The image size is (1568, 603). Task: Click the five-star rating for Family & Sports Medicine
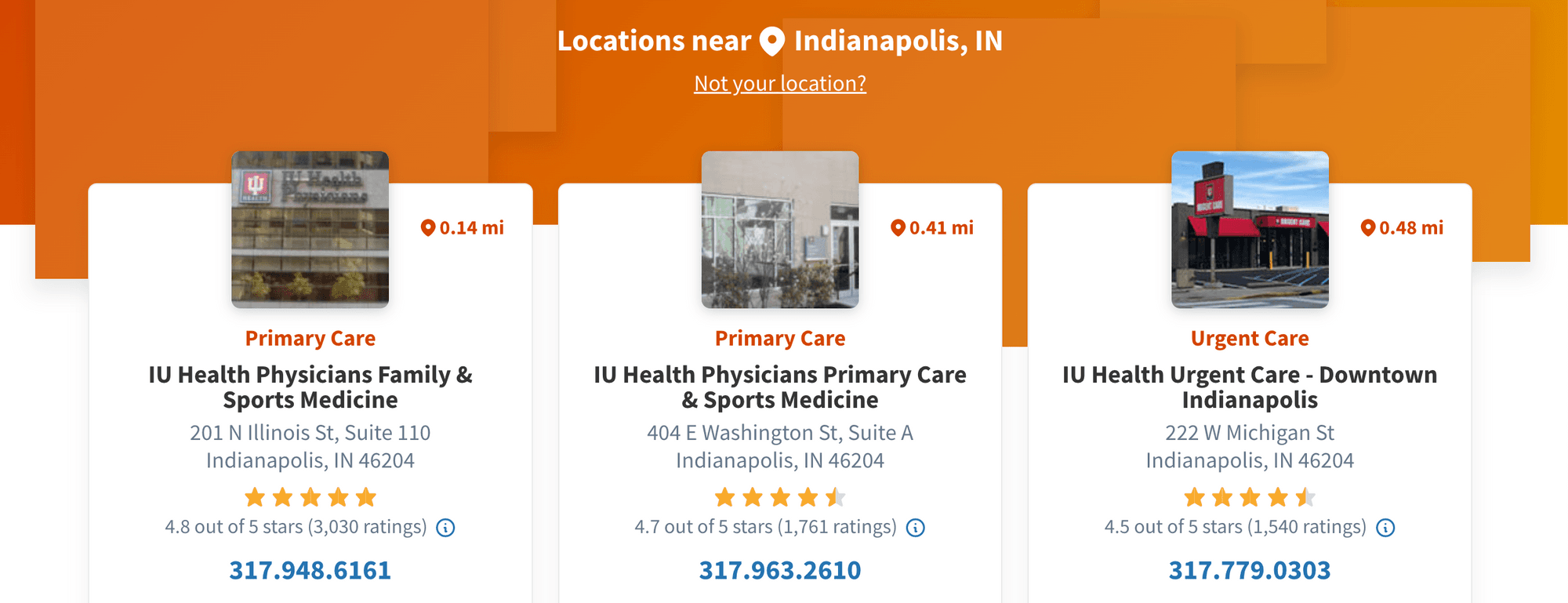(310, 497)
